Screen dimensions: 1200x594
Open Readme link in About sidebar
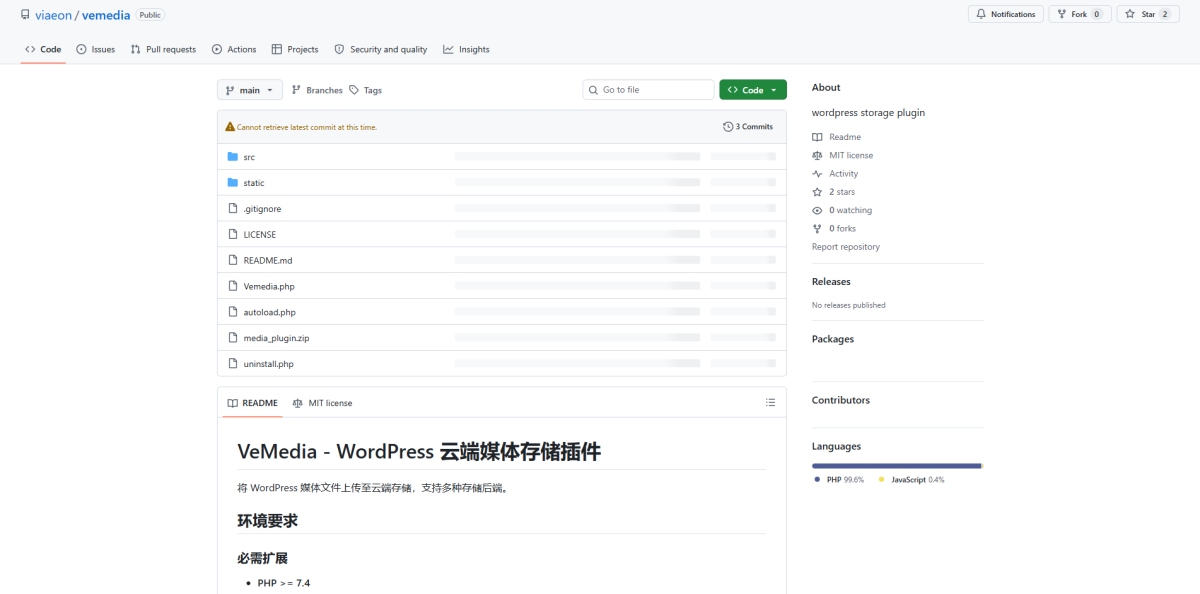point(837,137)
